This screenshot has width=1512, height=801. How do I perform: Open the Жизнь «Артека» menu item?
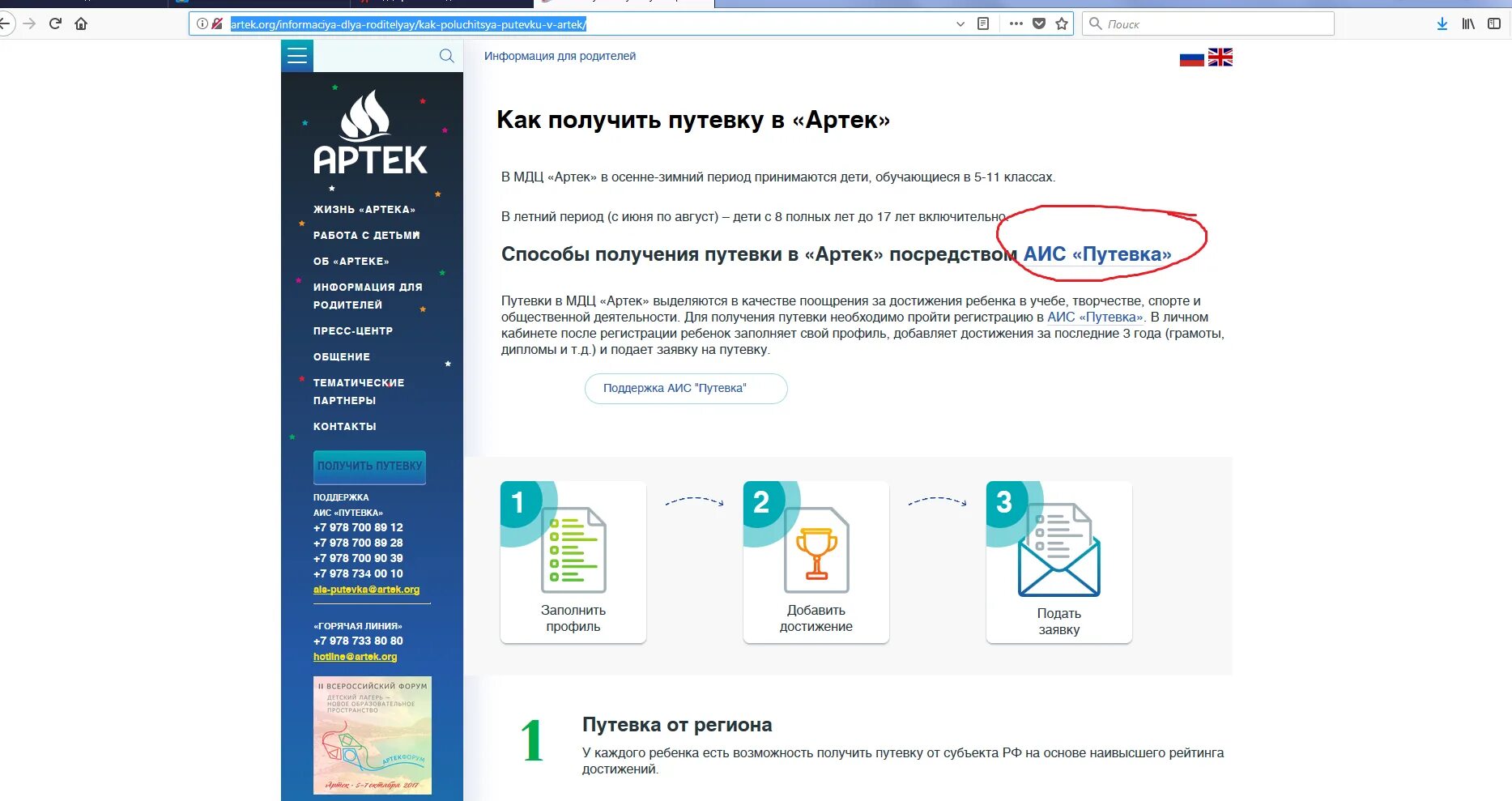(x=364, y=209)
